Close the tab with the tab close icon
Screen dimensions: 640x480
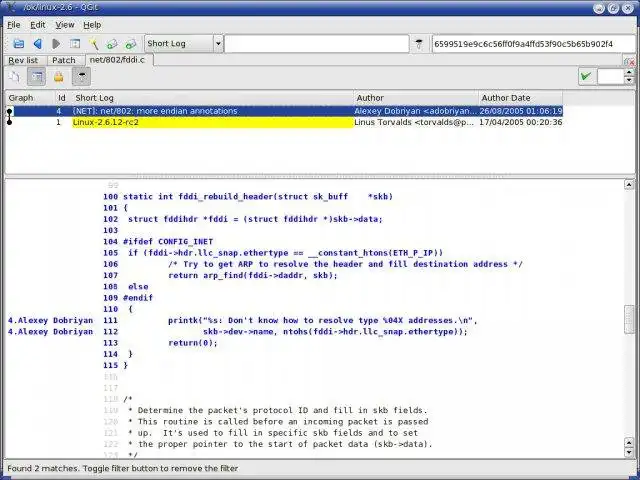(x=629, y=62)
